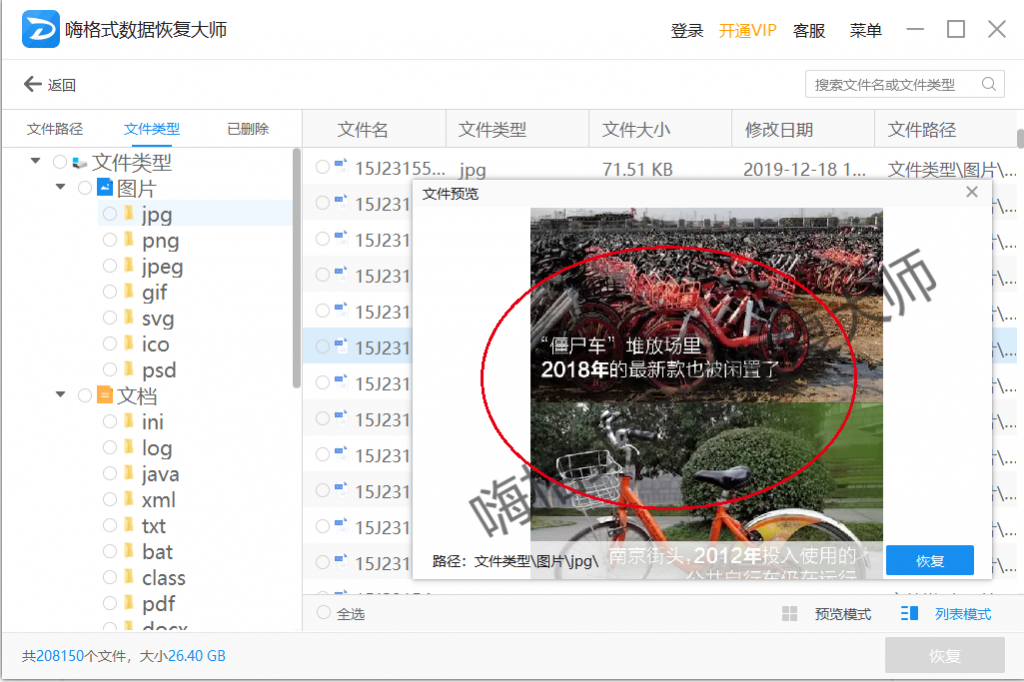Click the list mode icon
1024x682 pixels.
[909, 613]
